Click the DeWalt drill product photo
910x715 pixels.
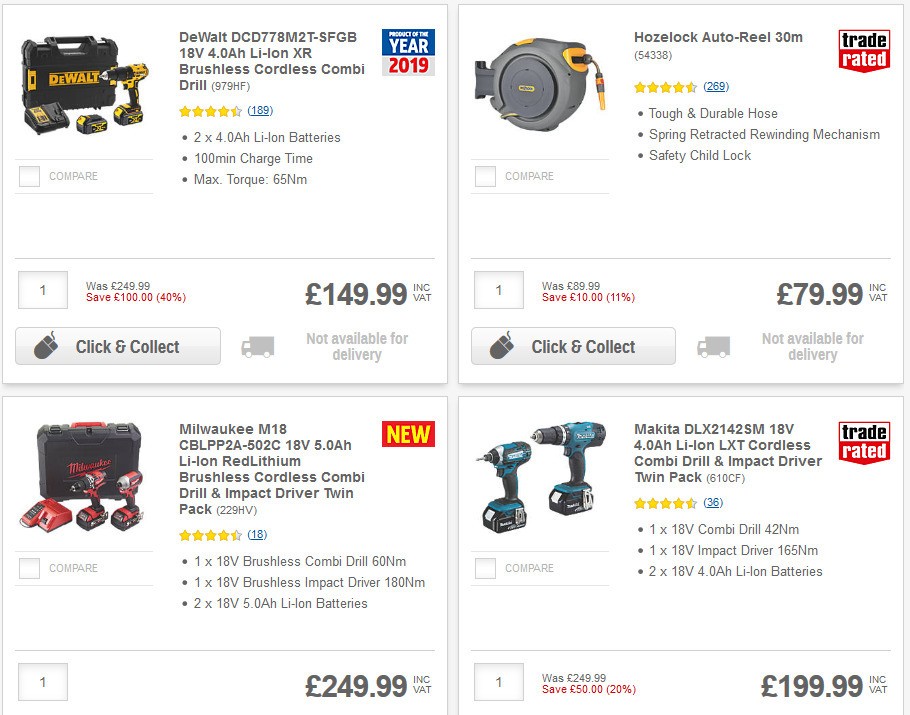click(84, 85)
